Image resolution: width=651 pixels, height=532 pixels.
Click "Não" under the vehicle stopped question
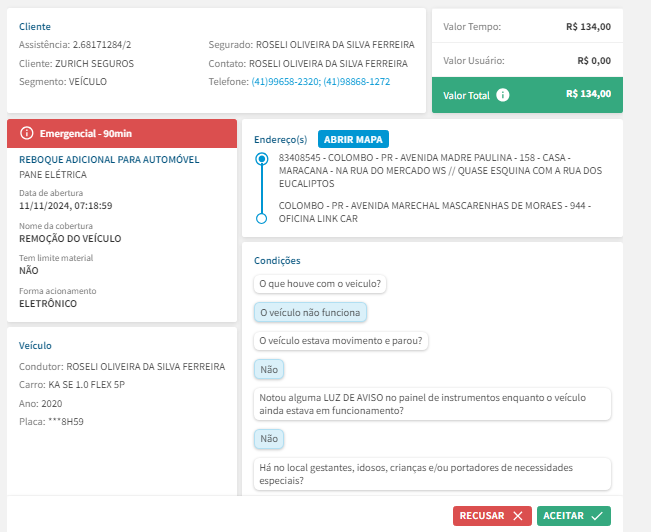tap(268, 369)
